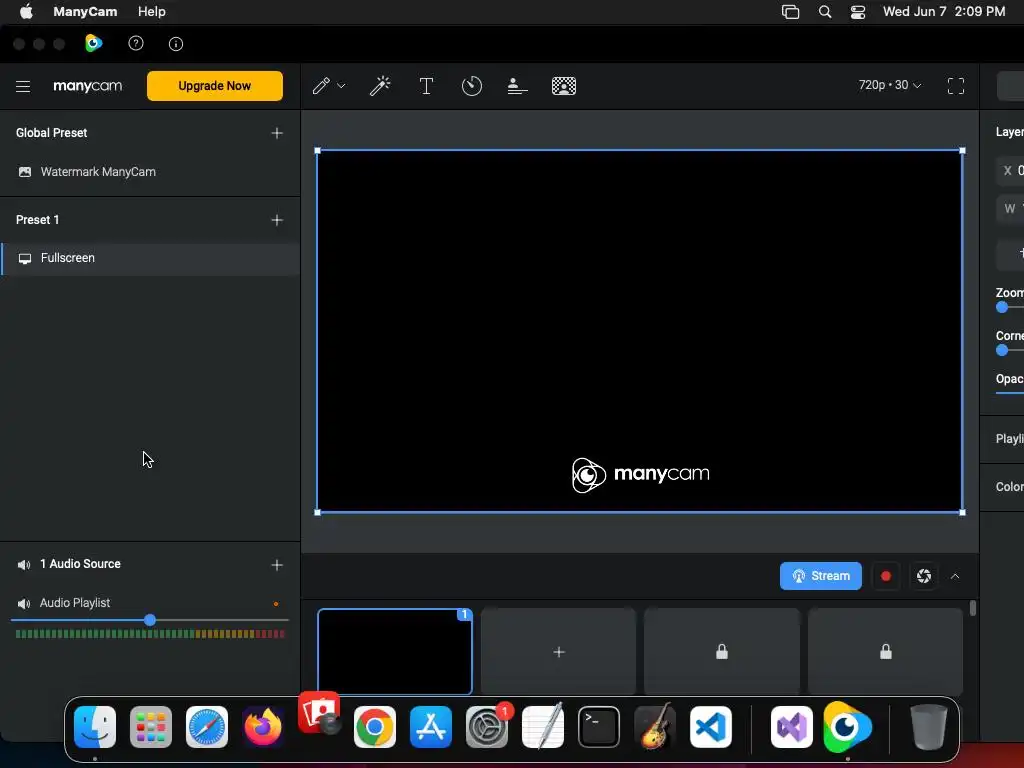This screenshot has height=768, width=1024.
Task: Open Spotlight search in menu bar
Action: [x=825, y=12]
